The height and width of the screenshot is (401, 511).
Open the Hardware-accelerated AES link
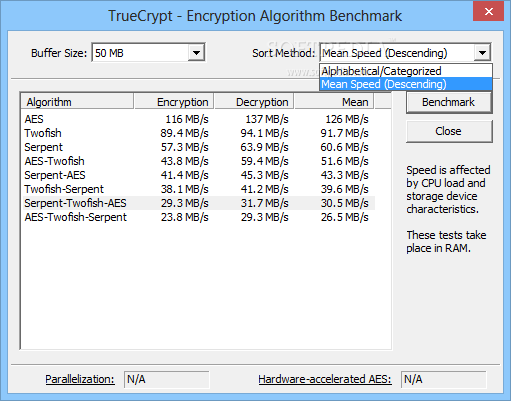325,379
